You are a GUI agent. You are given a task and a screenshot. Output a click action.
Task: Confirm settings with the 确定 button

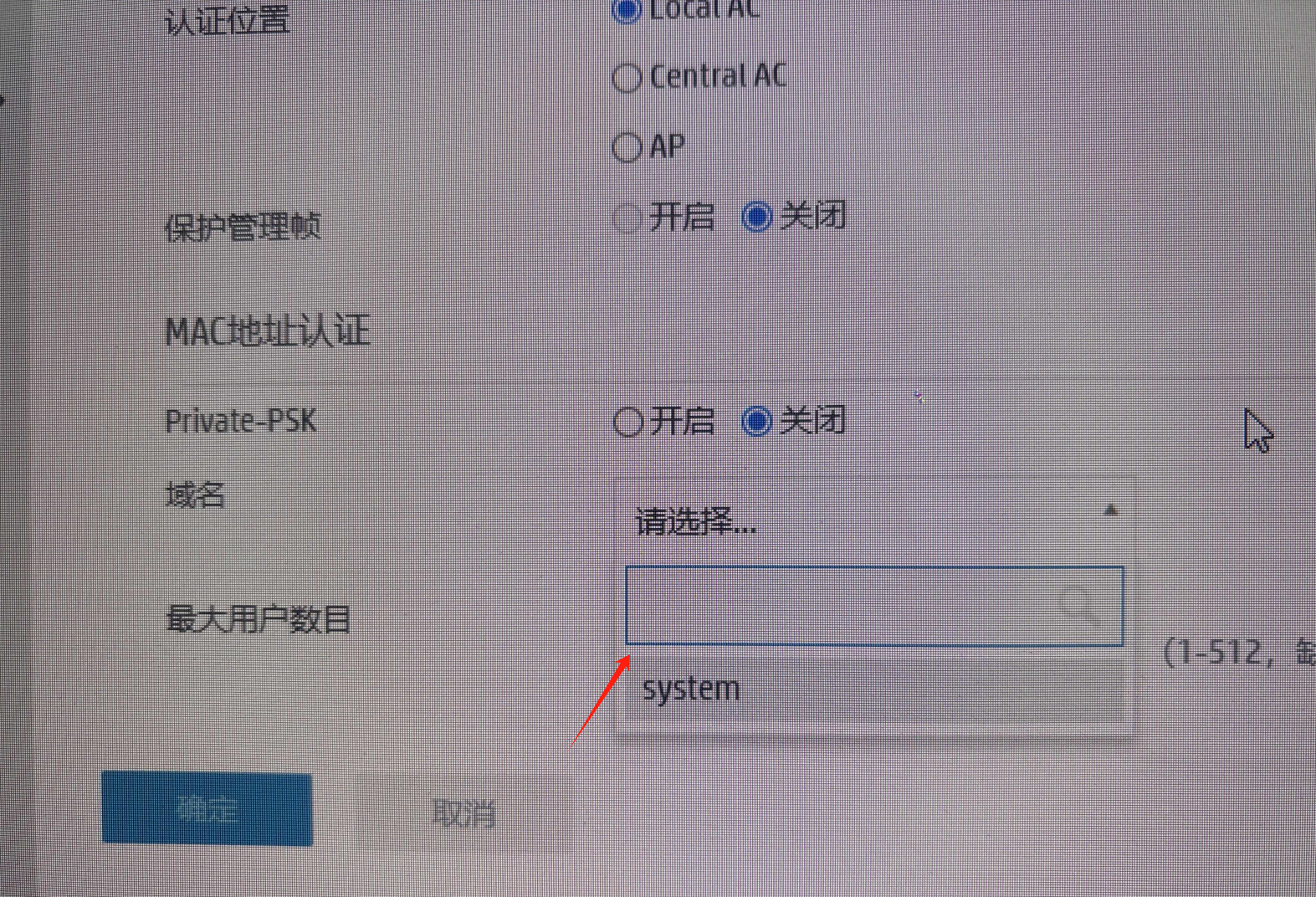pos(207,808)
